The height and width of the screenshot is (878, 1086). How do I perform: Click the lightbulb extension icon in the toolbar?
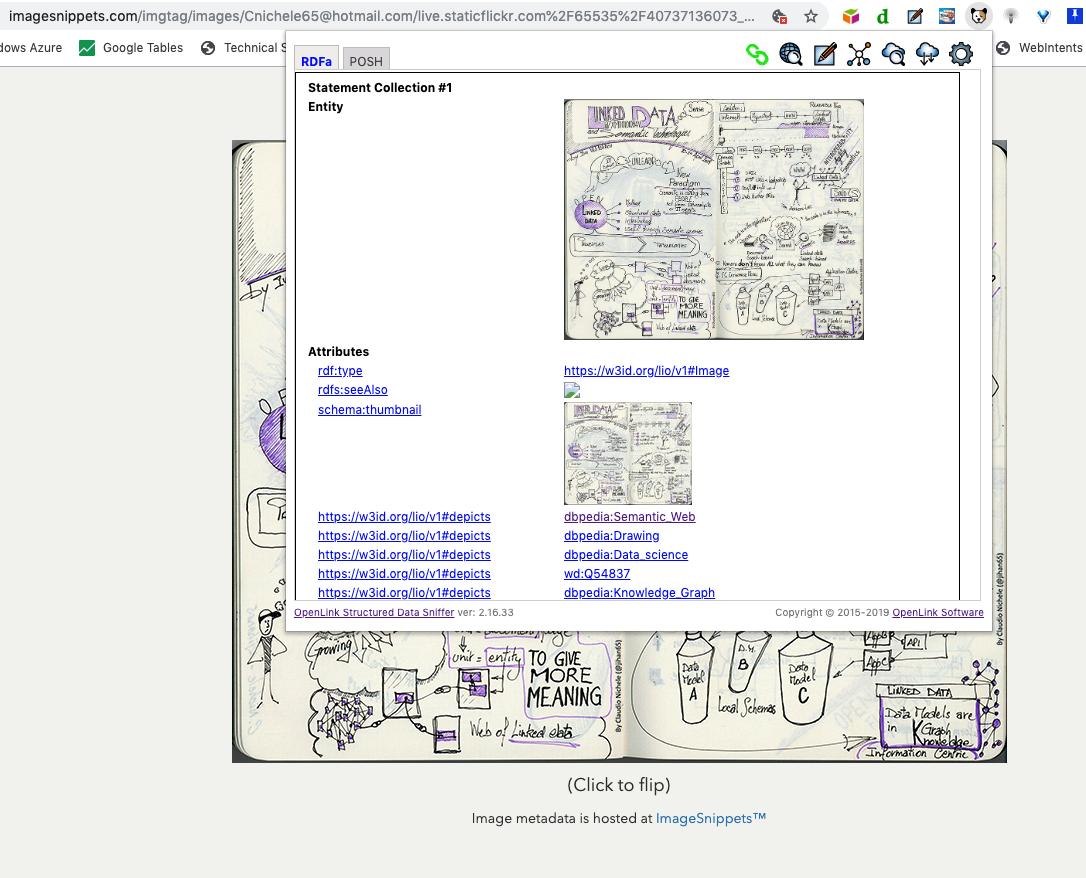coord(1010,16)
